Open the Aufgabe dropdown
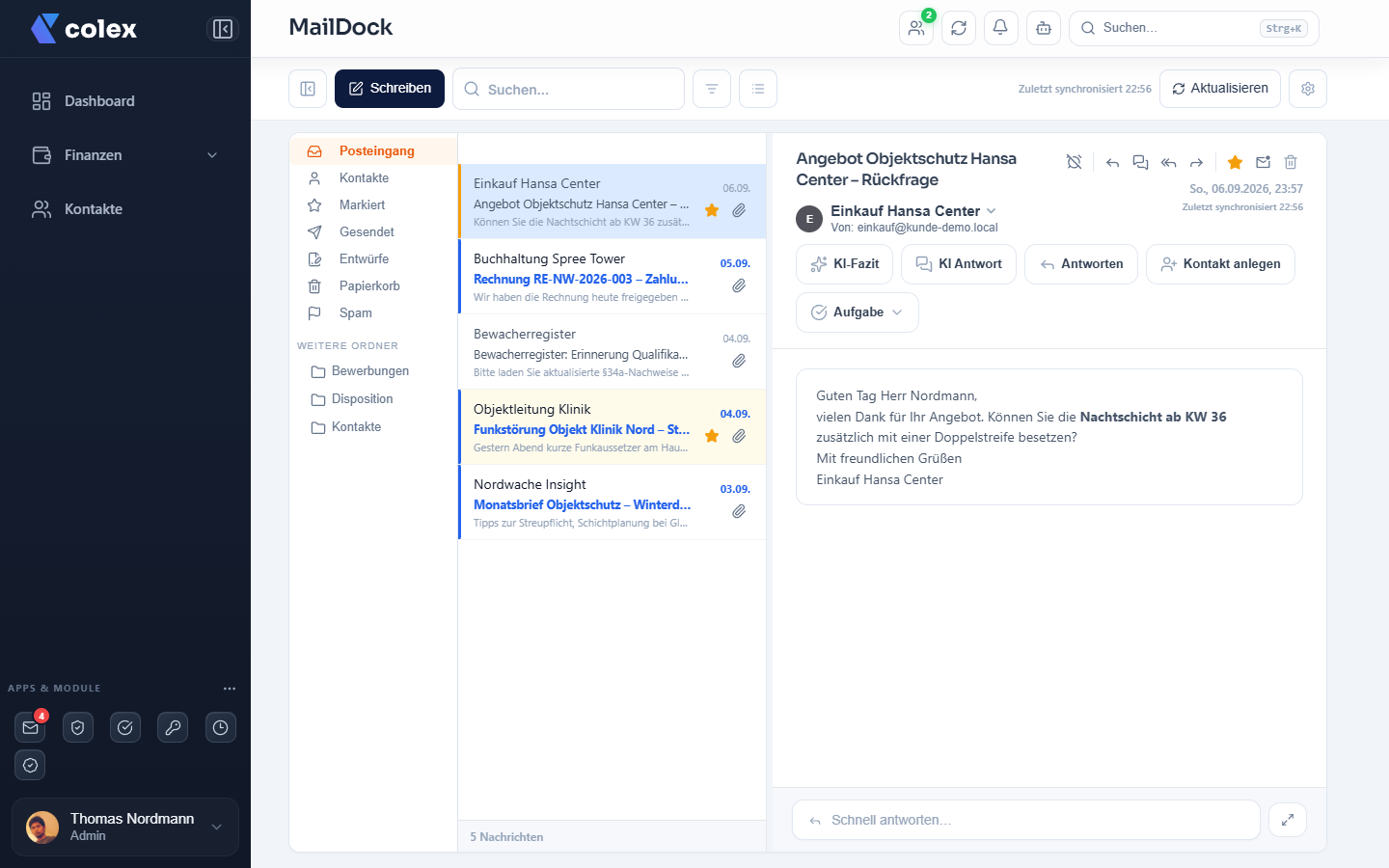1389x868 pixels. coord(858,312)
